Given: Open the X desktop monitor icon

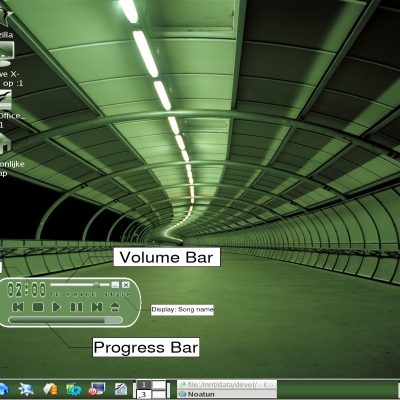Looking at the screenshot, I should click(7, 54).
